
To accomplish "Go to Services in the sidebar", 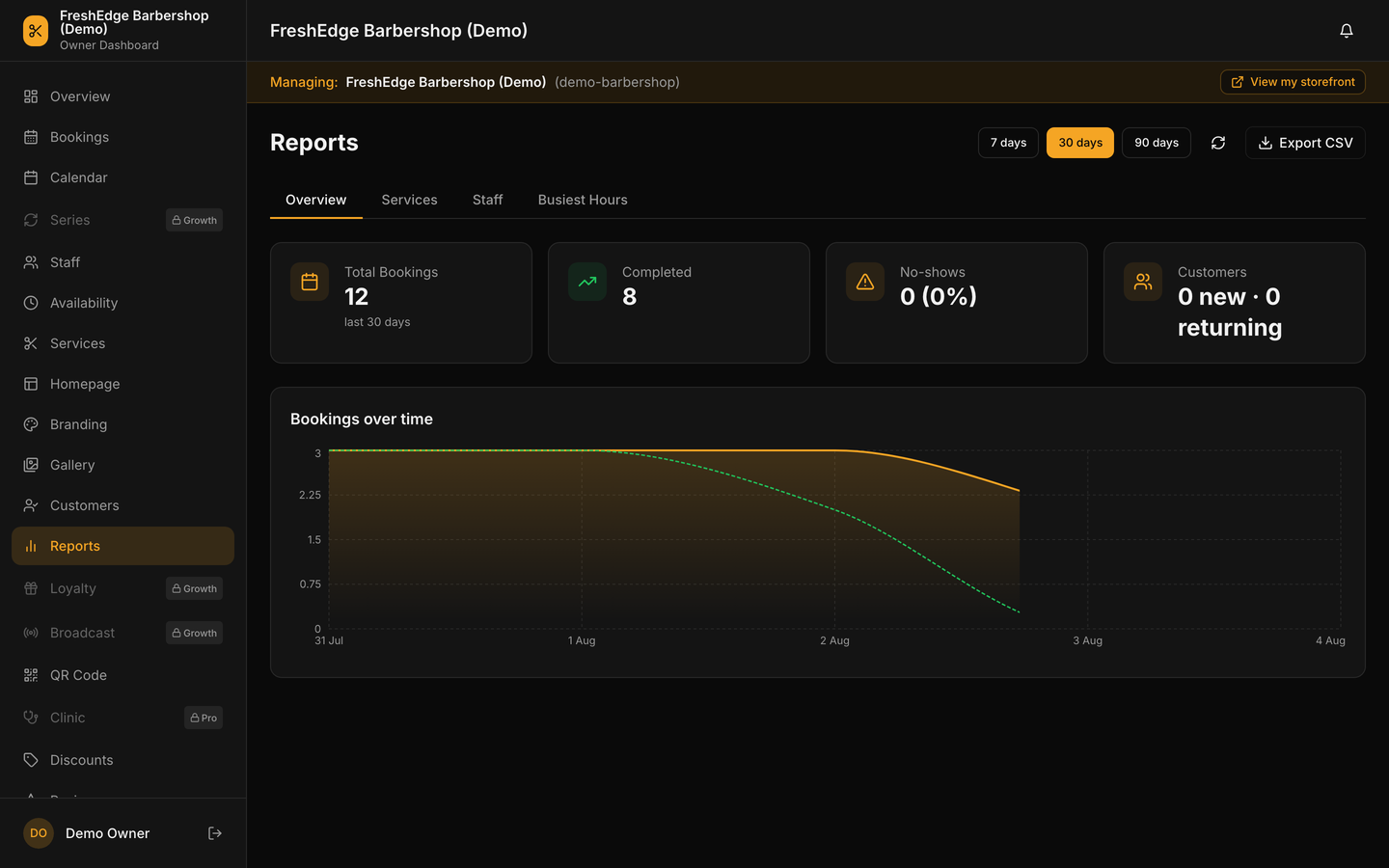I will (x=123, y=343).
